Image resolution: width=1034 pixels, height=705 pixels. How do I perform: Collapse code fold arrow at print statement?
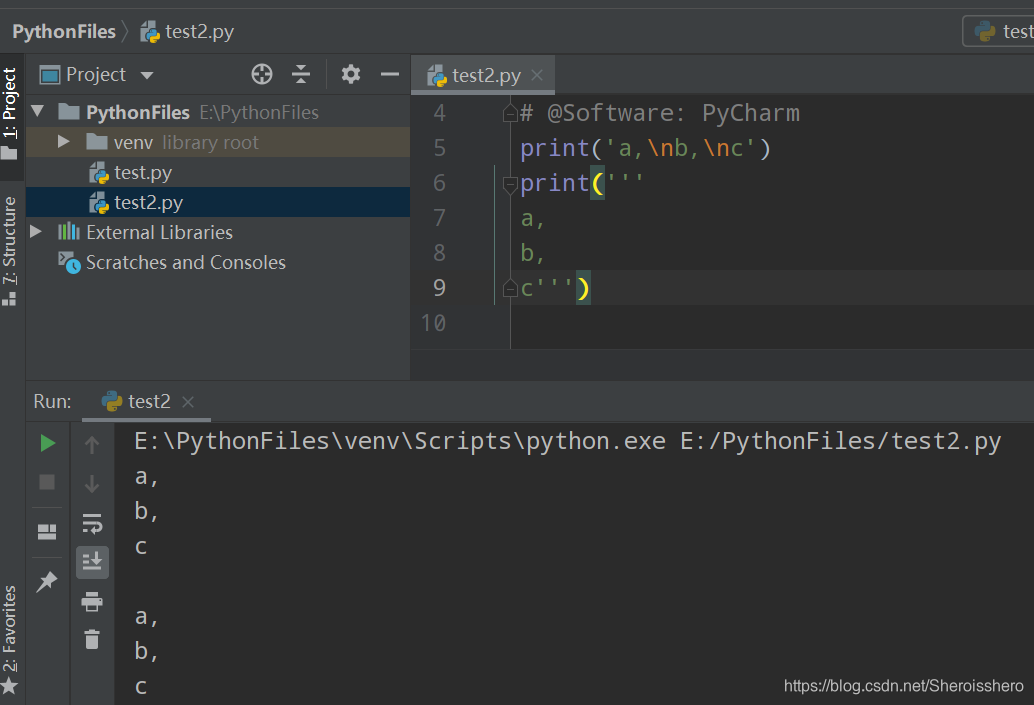click(510, 184)
